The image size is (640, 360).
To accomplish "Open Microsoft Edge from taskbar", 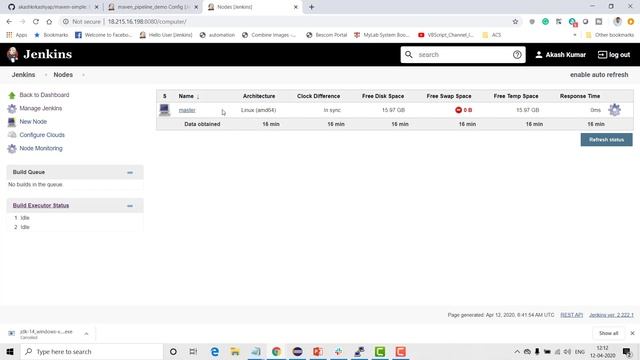I will coord(214,351).
